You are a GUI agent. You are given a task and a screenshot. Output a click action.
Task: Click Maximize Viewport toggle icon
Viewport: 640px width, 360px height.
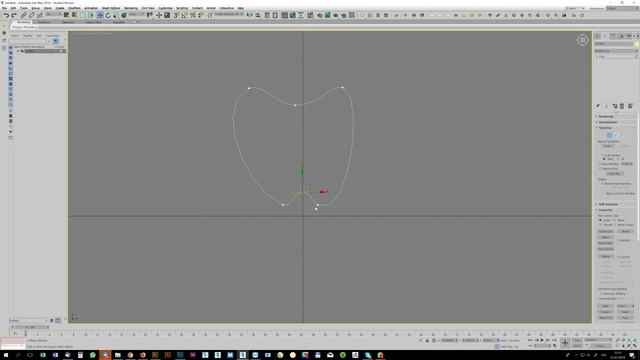pos(630,345)
